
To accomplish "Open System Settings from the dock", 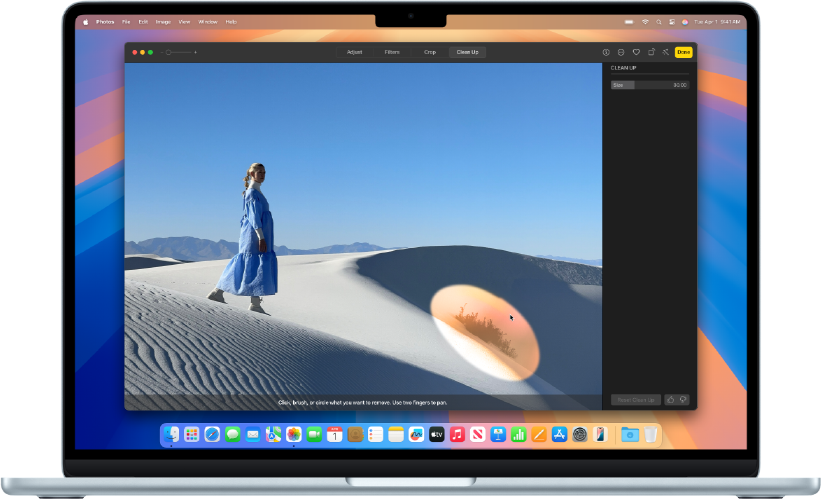I will [x=580, y=434].
